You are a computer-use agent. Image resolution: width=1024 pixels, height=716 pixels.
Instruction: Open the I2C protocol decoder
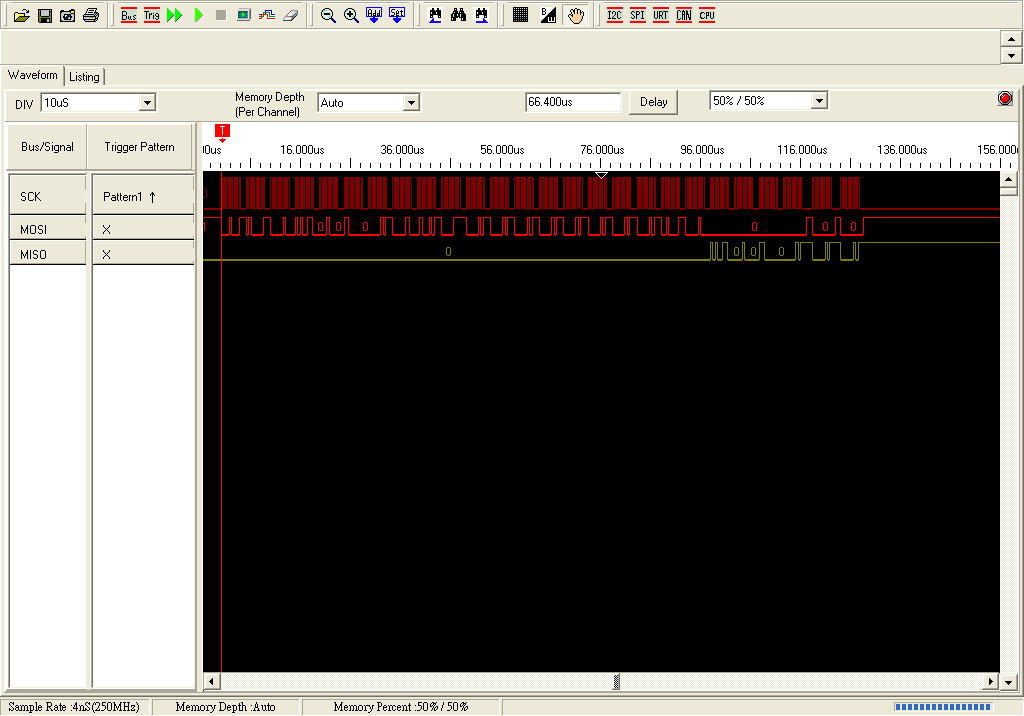point(615,16)
